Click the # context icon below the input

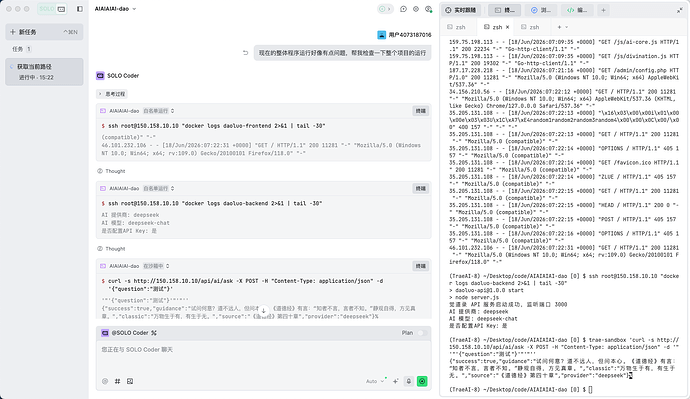tap(117, 381)
